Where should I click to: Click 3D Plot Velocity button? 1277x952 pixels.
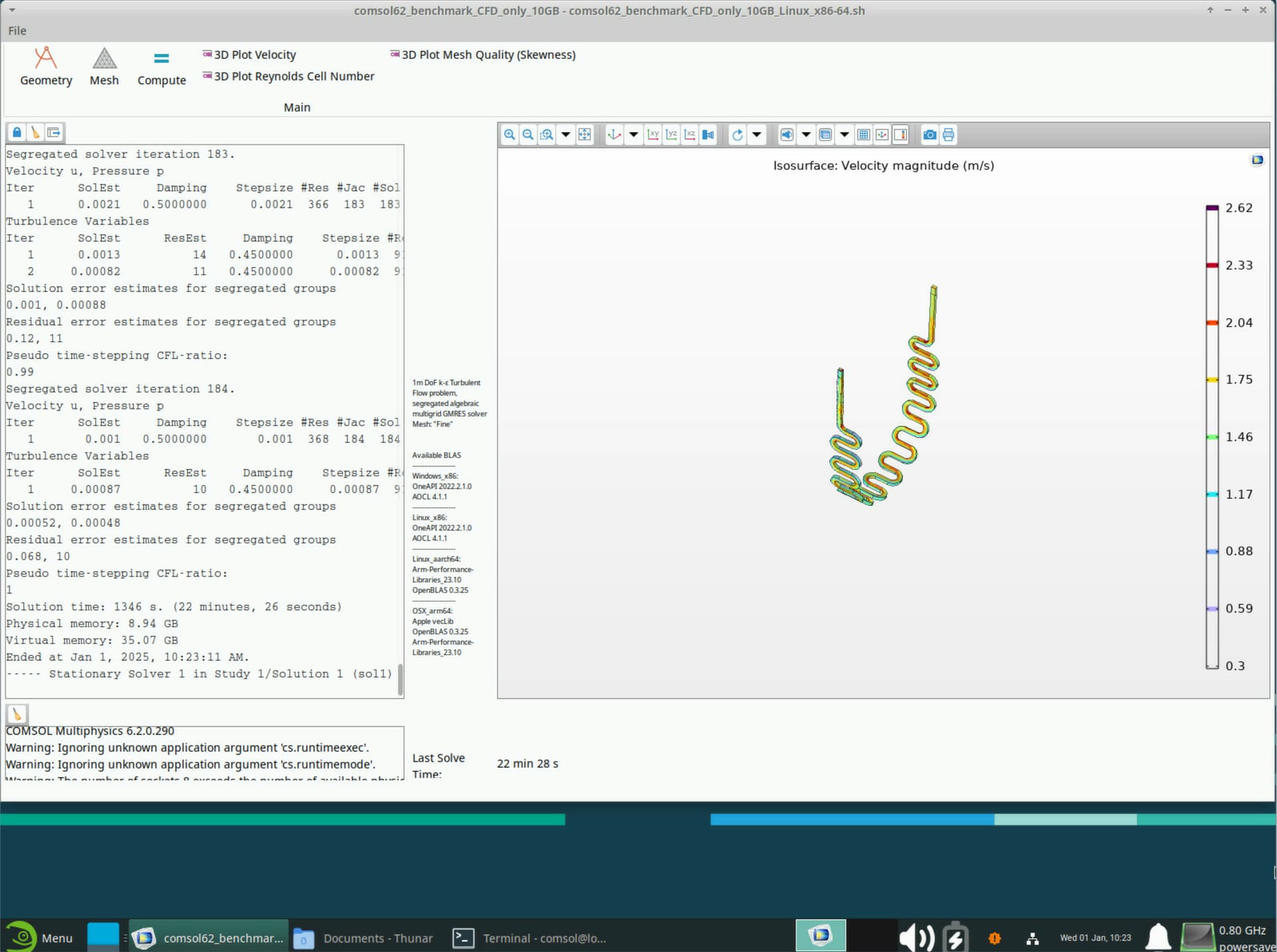249,55
